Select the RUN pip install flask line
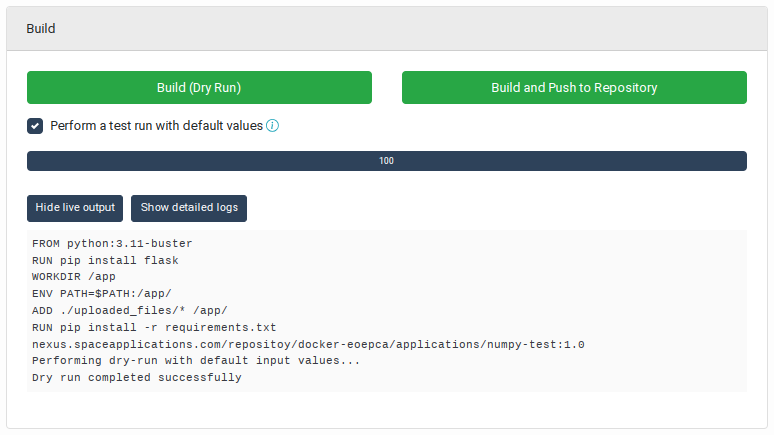The height and width of the screenshot is (435, 774). pyautogui.click(x=105, y=260)
